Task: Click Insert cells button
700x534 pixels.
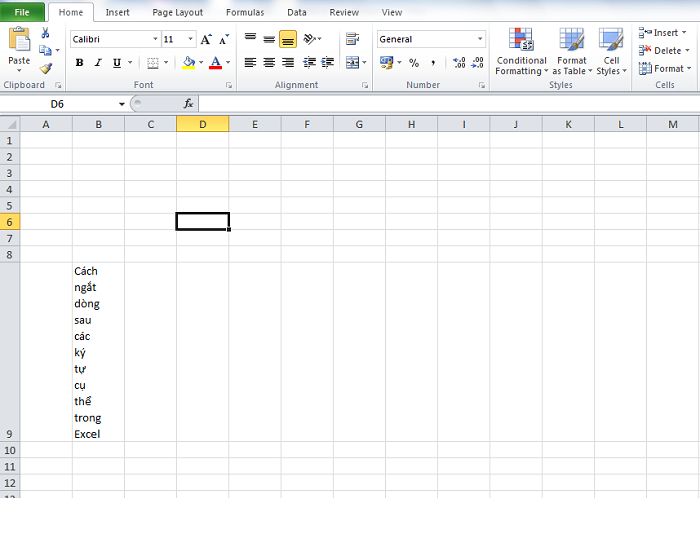Action: pos(663,33)
